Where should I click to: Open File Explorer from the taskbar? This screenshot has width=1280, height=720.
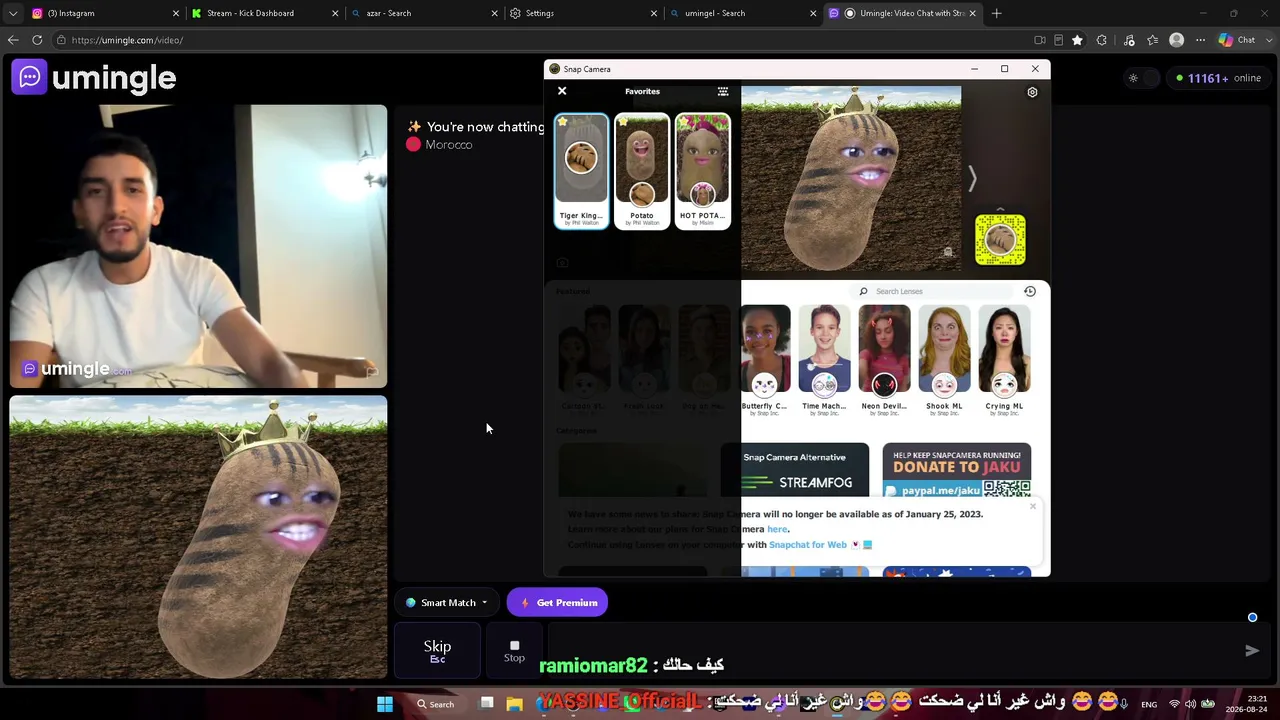[x=514, y=704]
